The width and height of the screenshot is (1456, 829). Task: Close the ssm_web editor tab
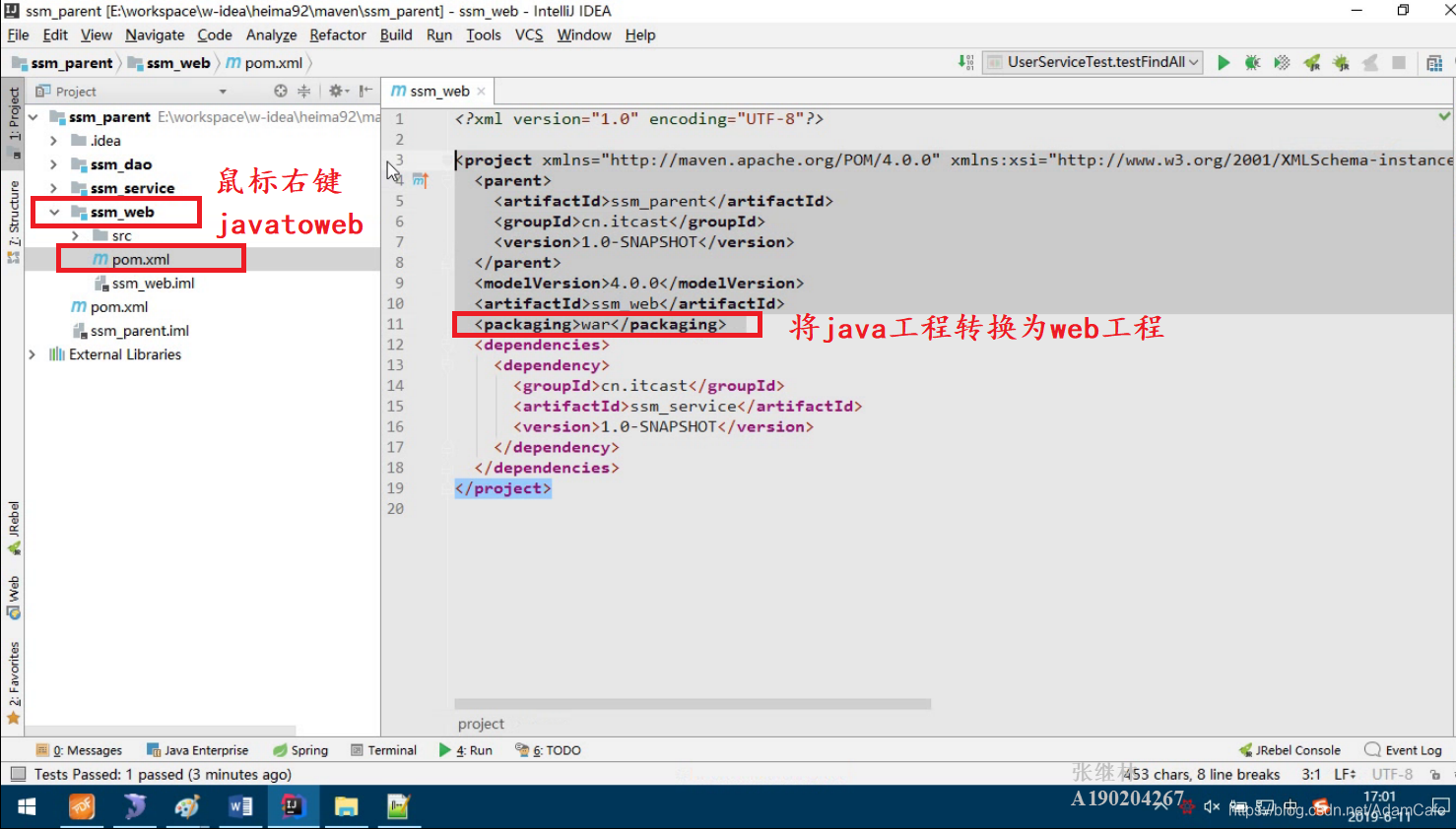[x=481, y=92]
